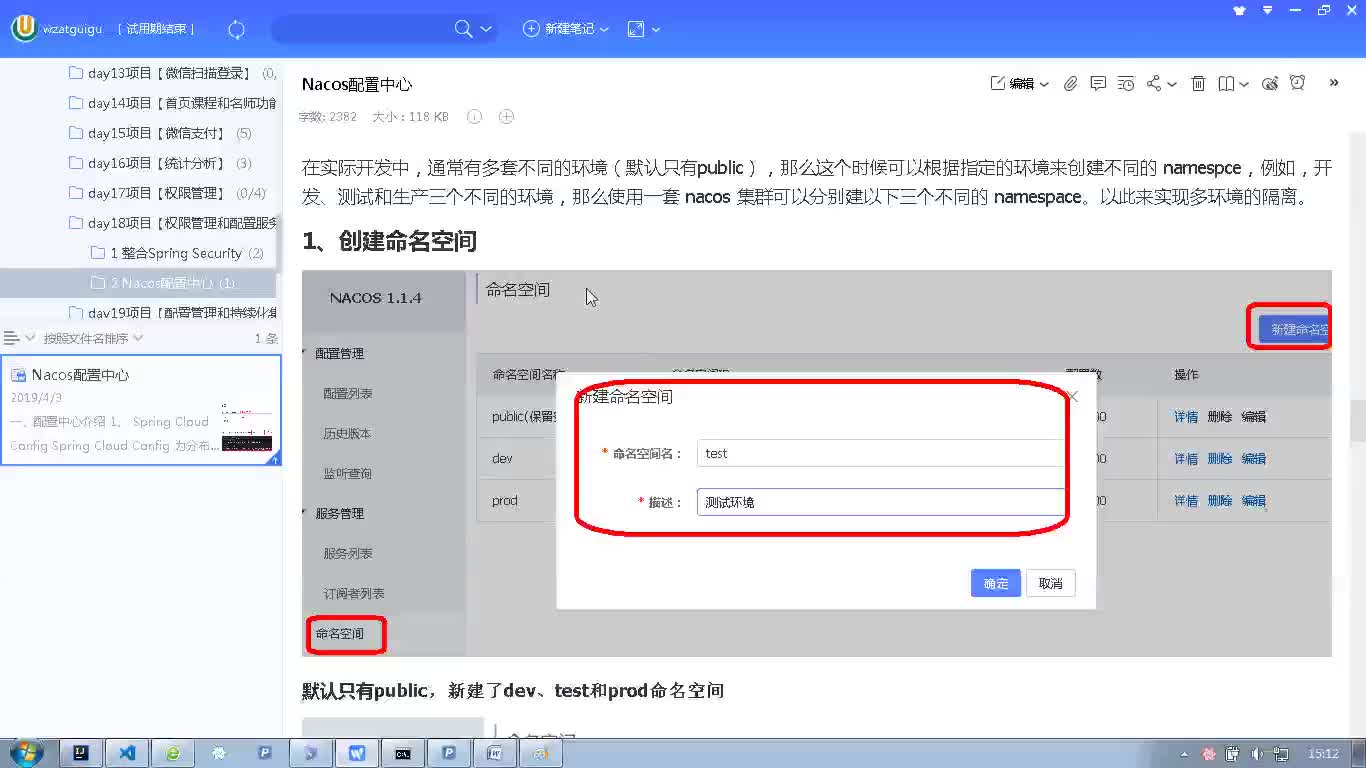Select the day16项目【统计分析】 folder
This screenshot has height=768, width=1366.
click(x=160, y=163)
